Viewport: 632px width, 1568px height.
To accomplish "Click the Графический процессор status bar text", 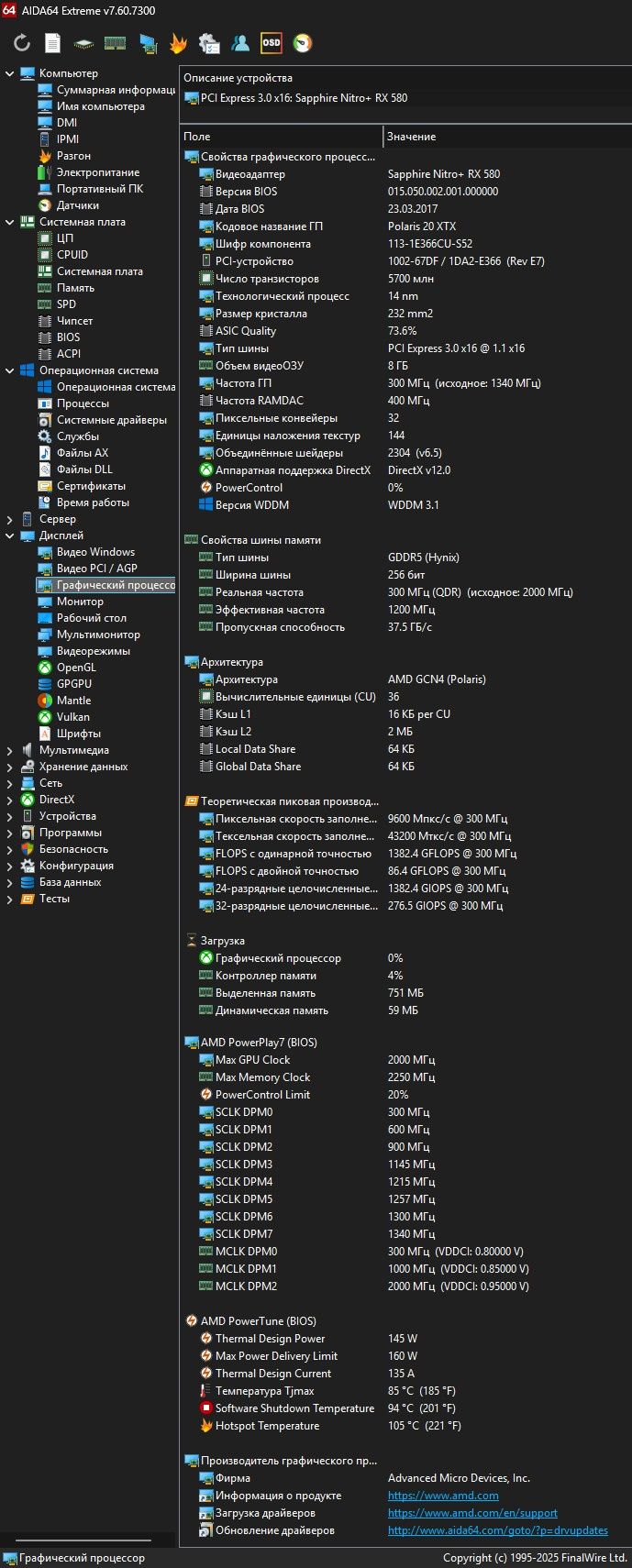I will pyautogui.click(x=82, y=1558).
